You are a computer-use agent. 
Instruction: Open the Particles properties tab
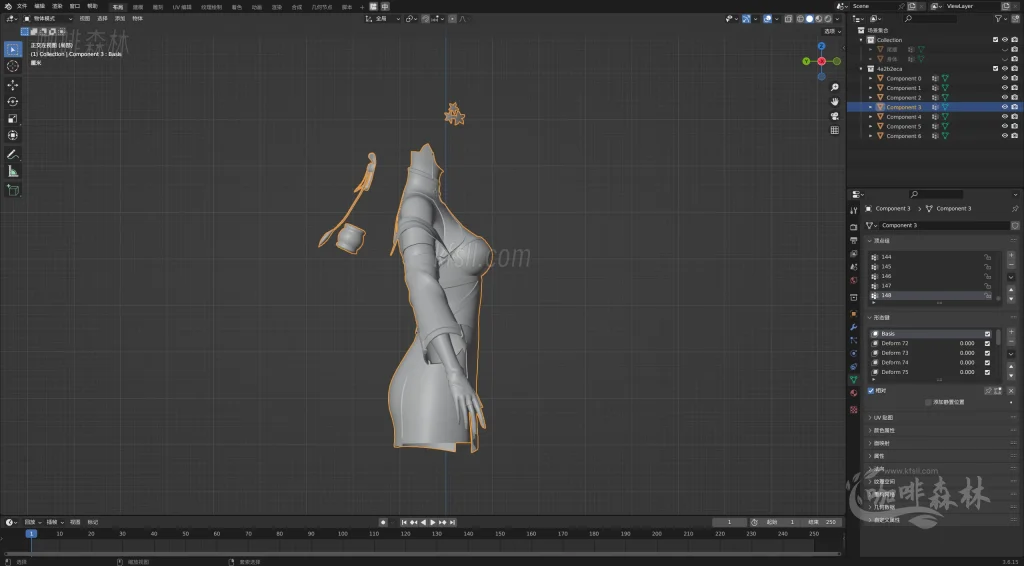[854, 340]
